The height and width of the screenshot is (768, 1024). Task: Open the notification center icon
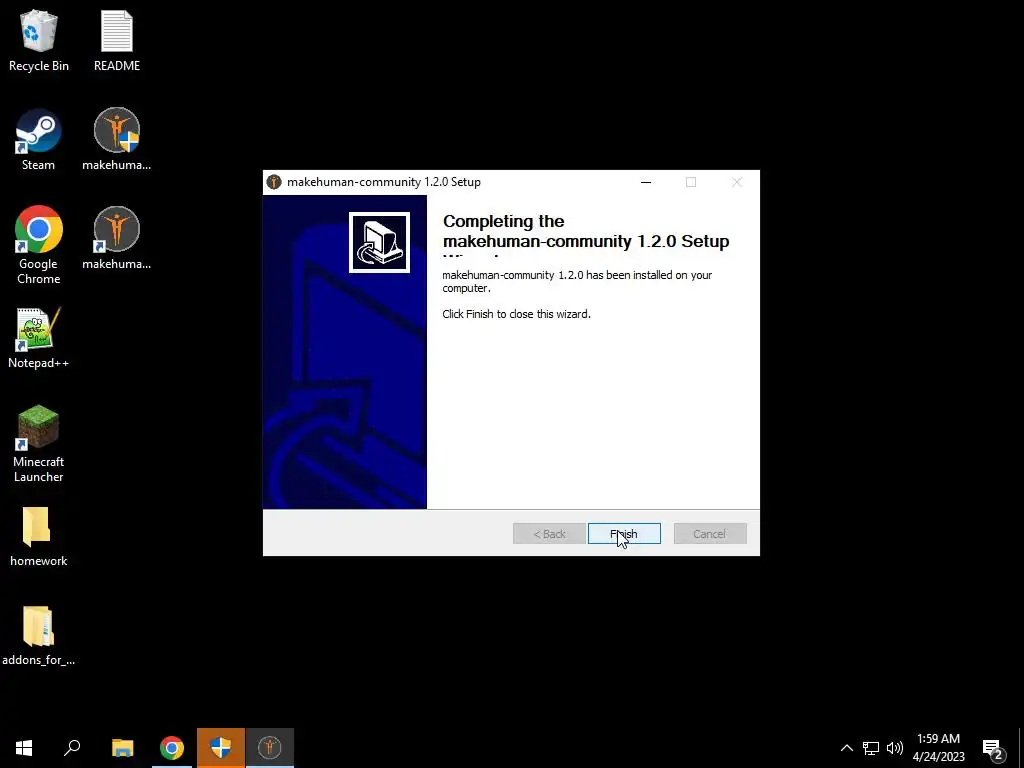993,748
